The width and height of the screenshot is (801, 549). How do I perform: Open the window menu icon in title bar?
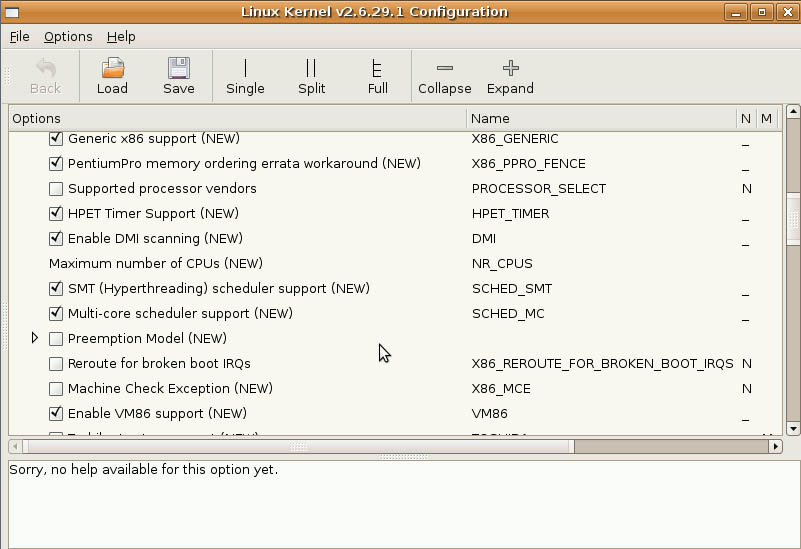point(13,12)
